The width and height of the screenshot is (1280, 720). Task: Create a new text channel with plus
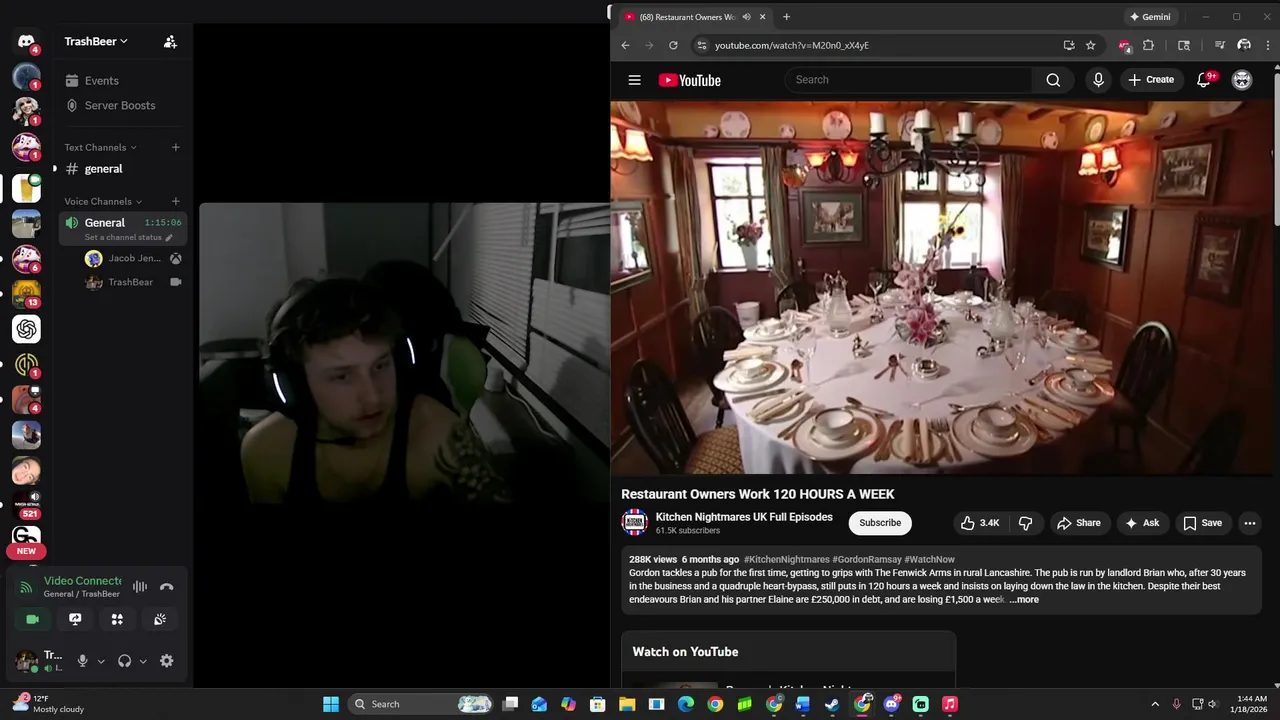pyautogui.click(x=175, y=147)
